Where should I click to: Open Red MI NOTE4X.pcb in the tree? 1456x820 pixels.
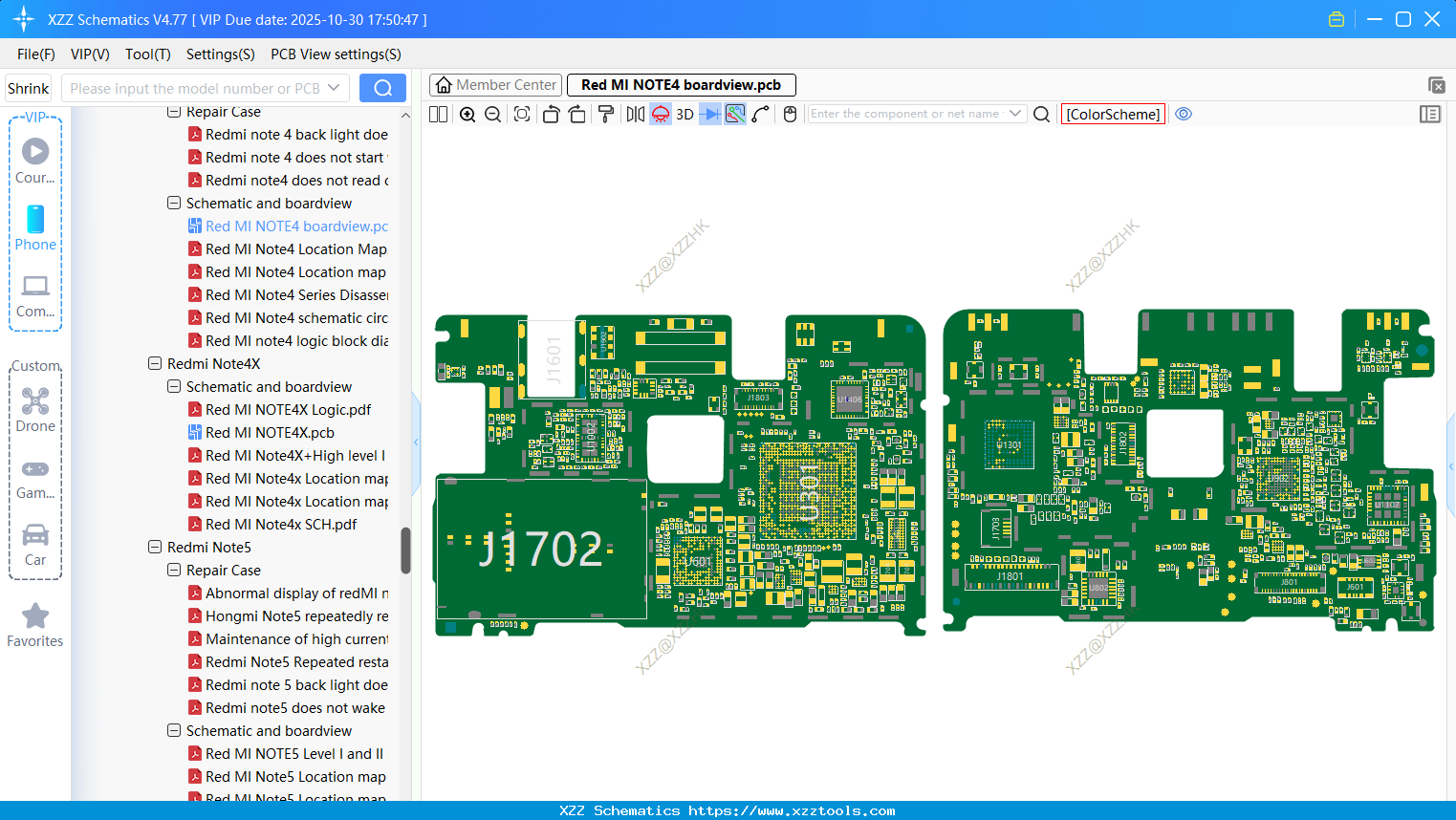coord(270,433)
